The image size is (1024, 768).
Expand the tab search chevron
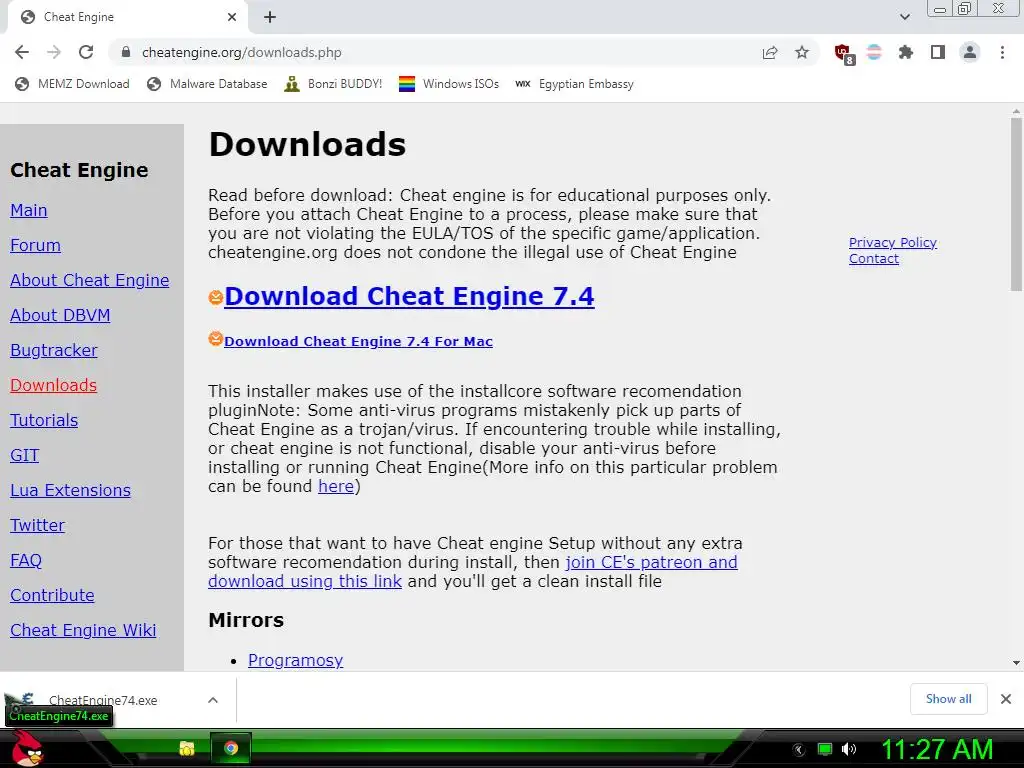[904, 17]
